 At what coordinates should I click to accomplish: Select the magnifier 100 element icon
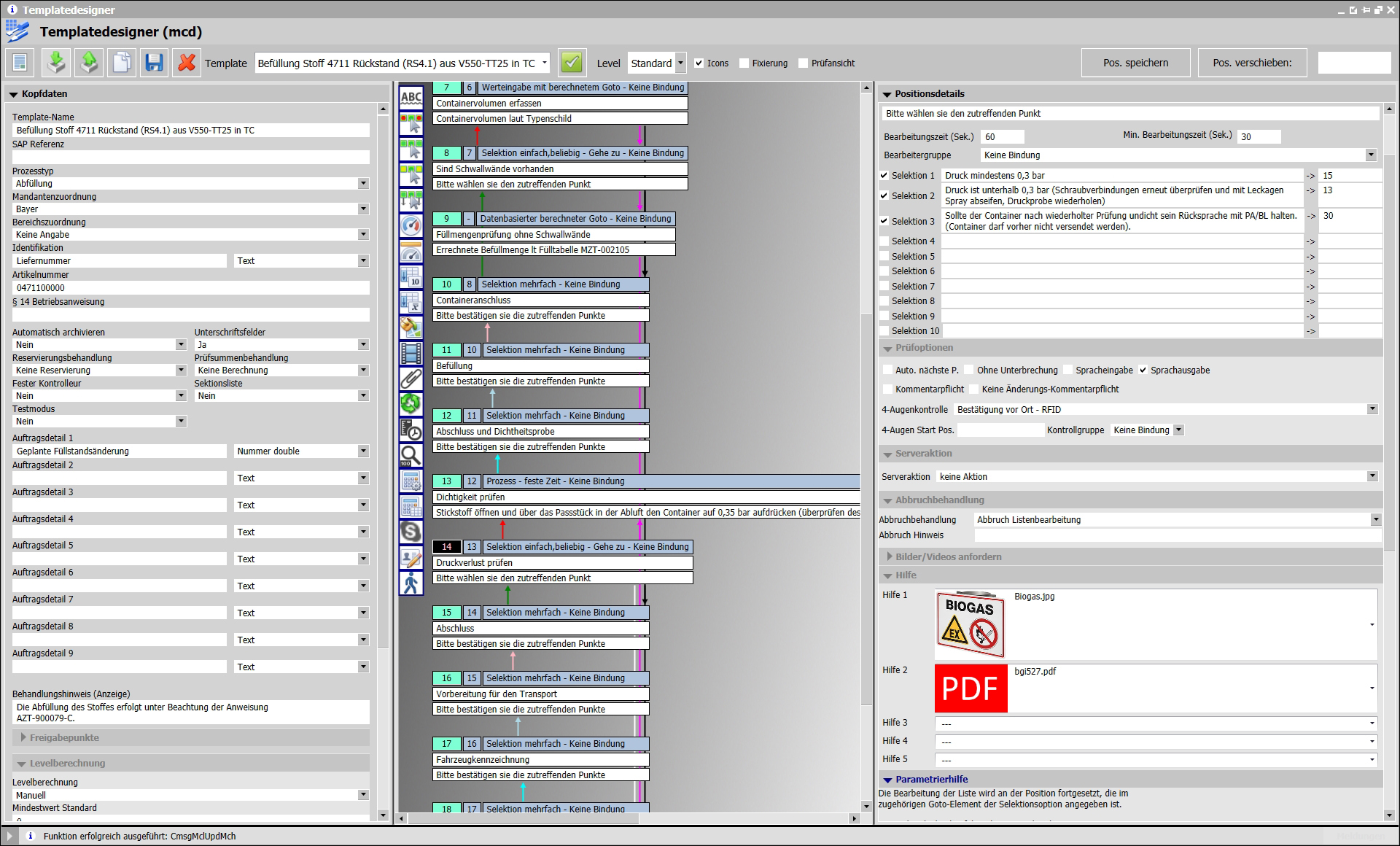pyautogui.click(x=411, y=456)
